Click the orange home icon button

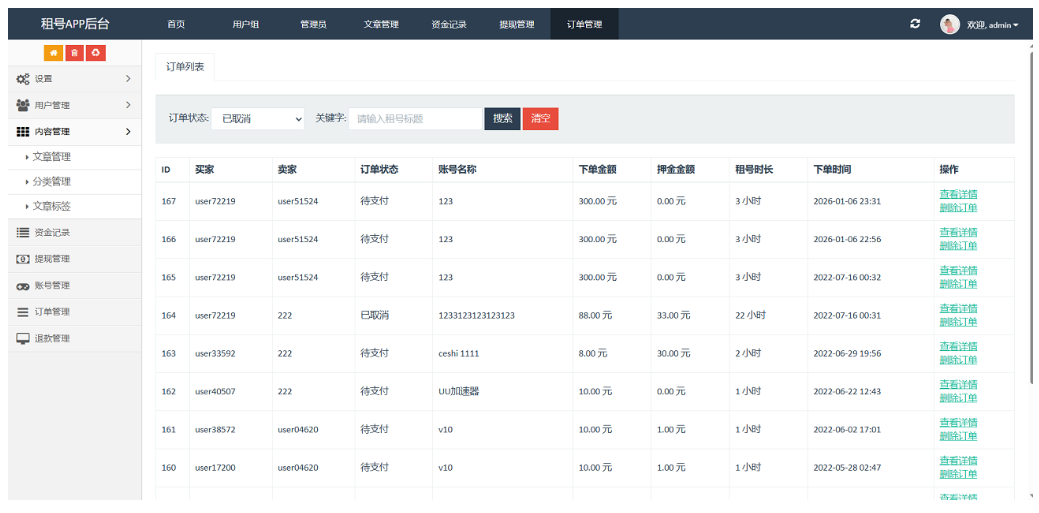pos(53,53)
